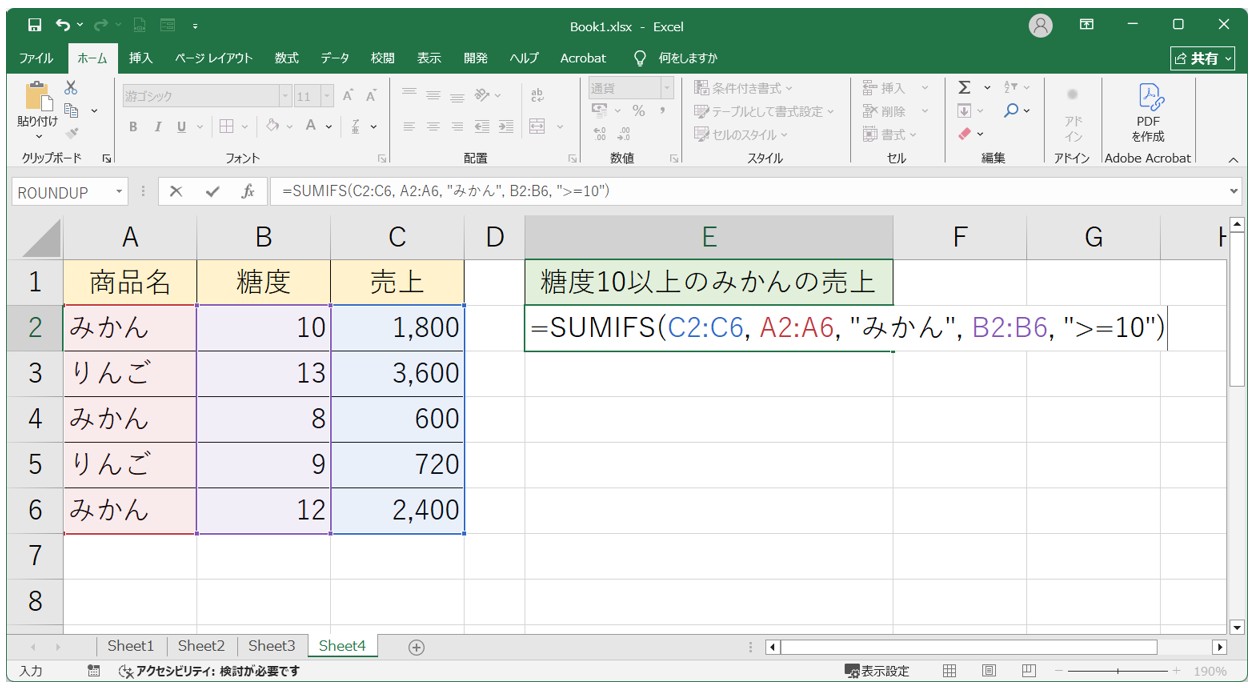Click the Copy icon in the clipboard group
This screenshot has width=1254, height=688.
click(71, 110)
